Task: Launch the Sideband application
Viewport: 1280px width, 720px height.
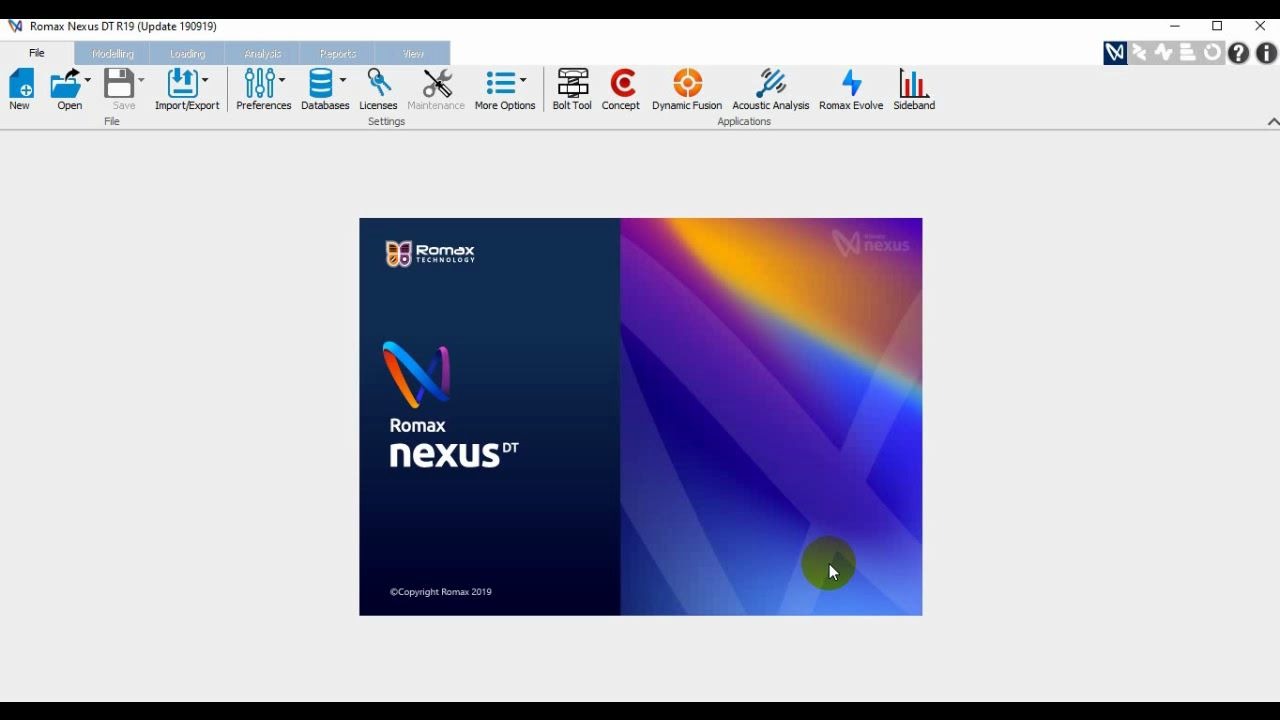Action: (913, 84)
